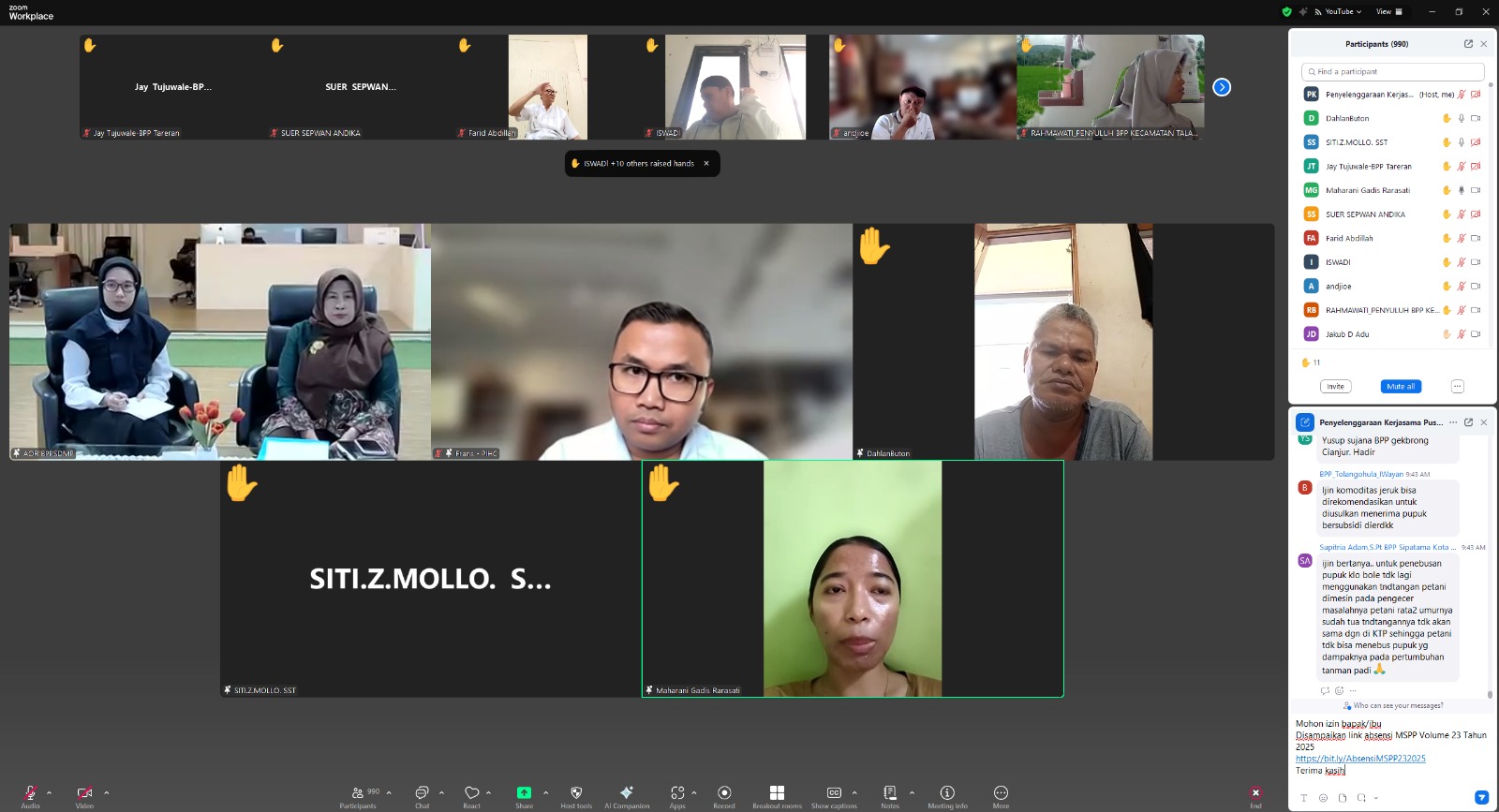Turn on camera with the Video button
Screen dimensions: 1499x812
(x=84, y=793)
